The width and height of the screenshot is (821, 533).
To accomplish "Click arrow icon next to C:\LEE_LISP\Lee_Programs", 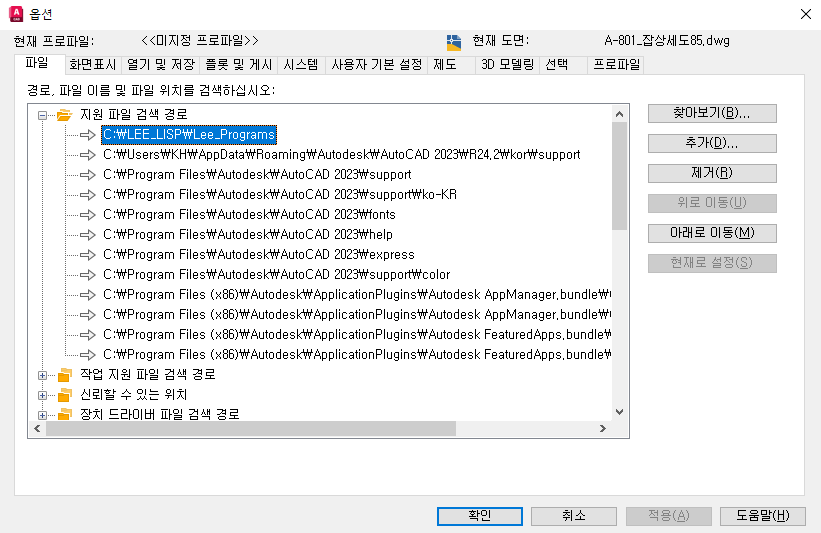I will pos(87,135).
